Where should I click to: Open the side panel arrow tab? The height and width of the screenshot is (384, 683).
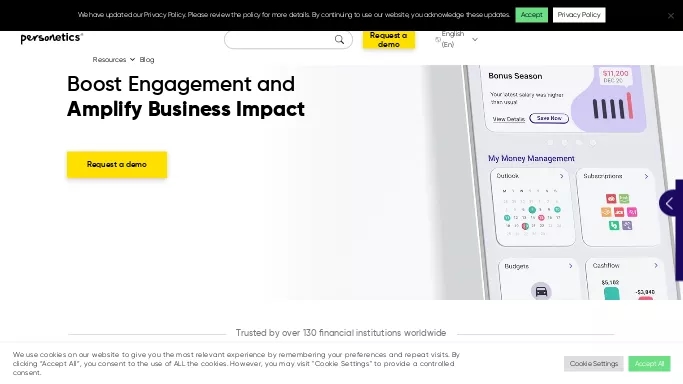point(670,203)
